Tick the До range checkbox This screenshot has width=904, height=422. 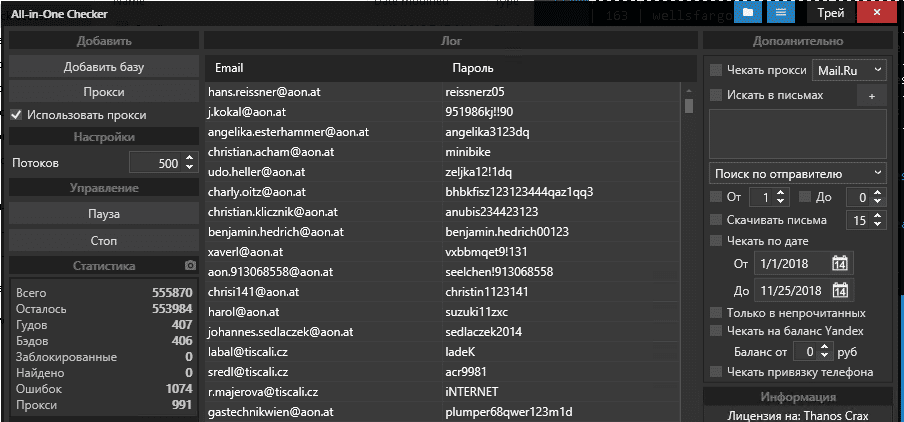coord(805,197)
